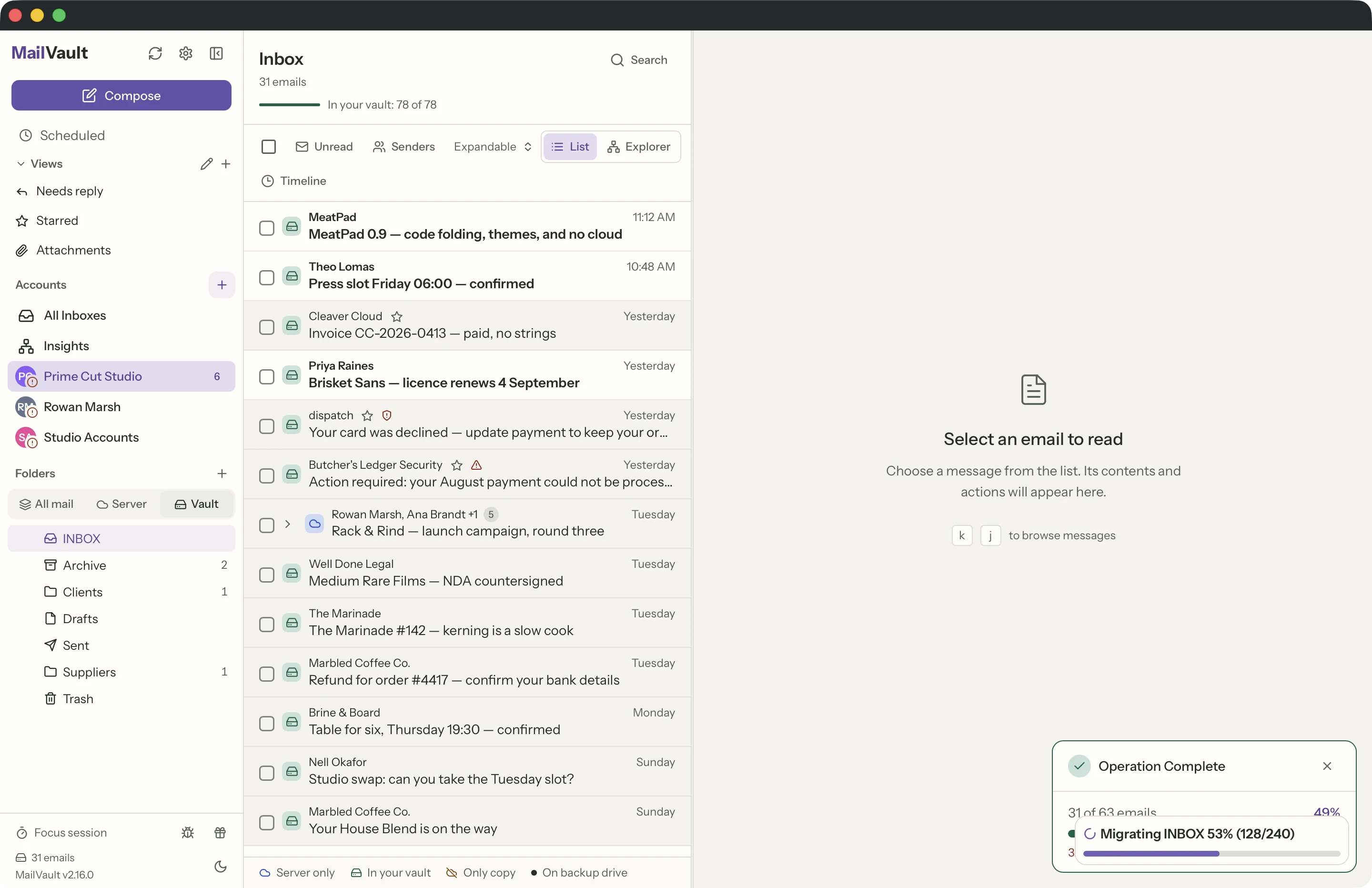The width and height of the screenshot is (1372, 888).
Task: Open bug report icon in footer
Action: pyautogui.click(x=187, y=833)
